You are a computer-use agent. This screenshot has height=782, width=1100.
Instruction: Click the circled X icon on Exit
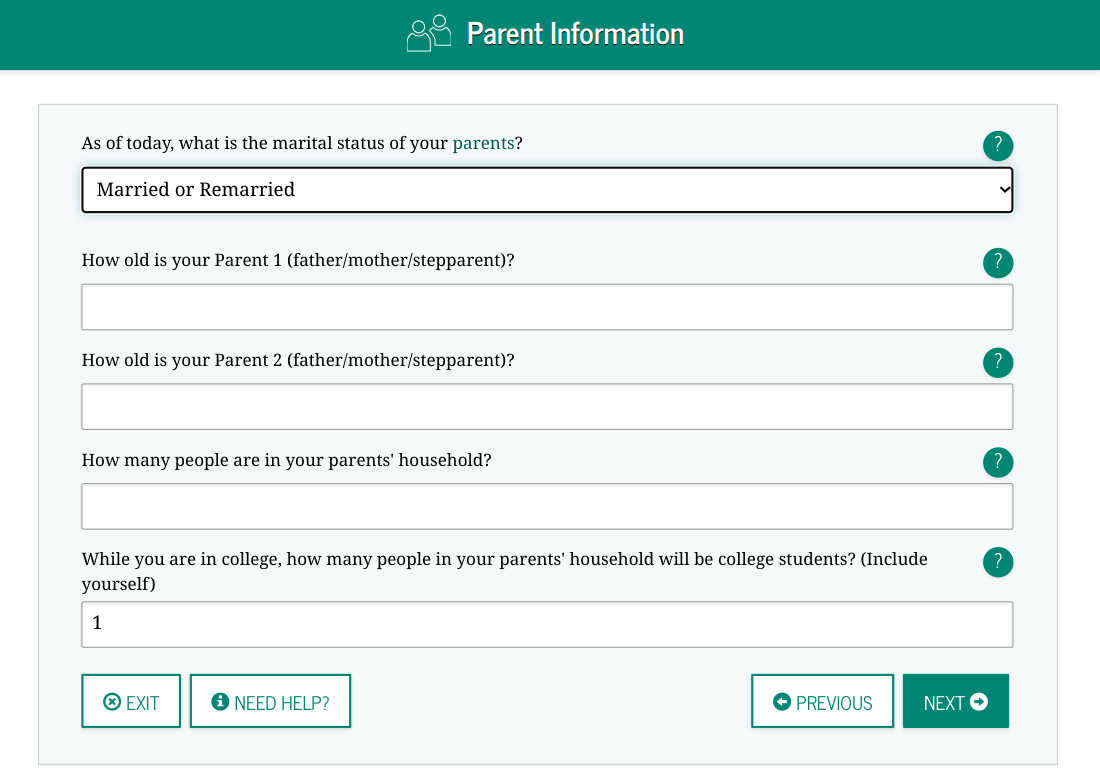(x=112, y=701)
